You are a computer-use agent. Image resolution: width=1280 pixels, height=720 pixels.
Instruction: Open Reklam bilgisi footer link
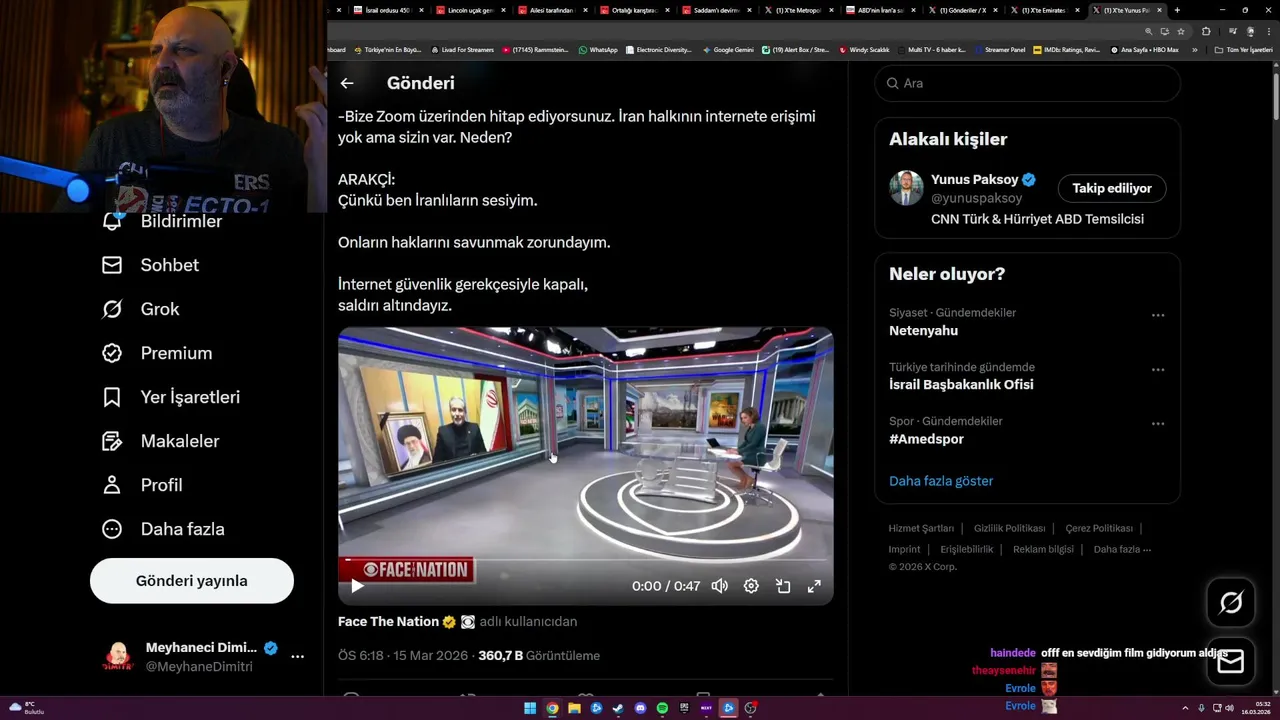(x=1043, y=549)
